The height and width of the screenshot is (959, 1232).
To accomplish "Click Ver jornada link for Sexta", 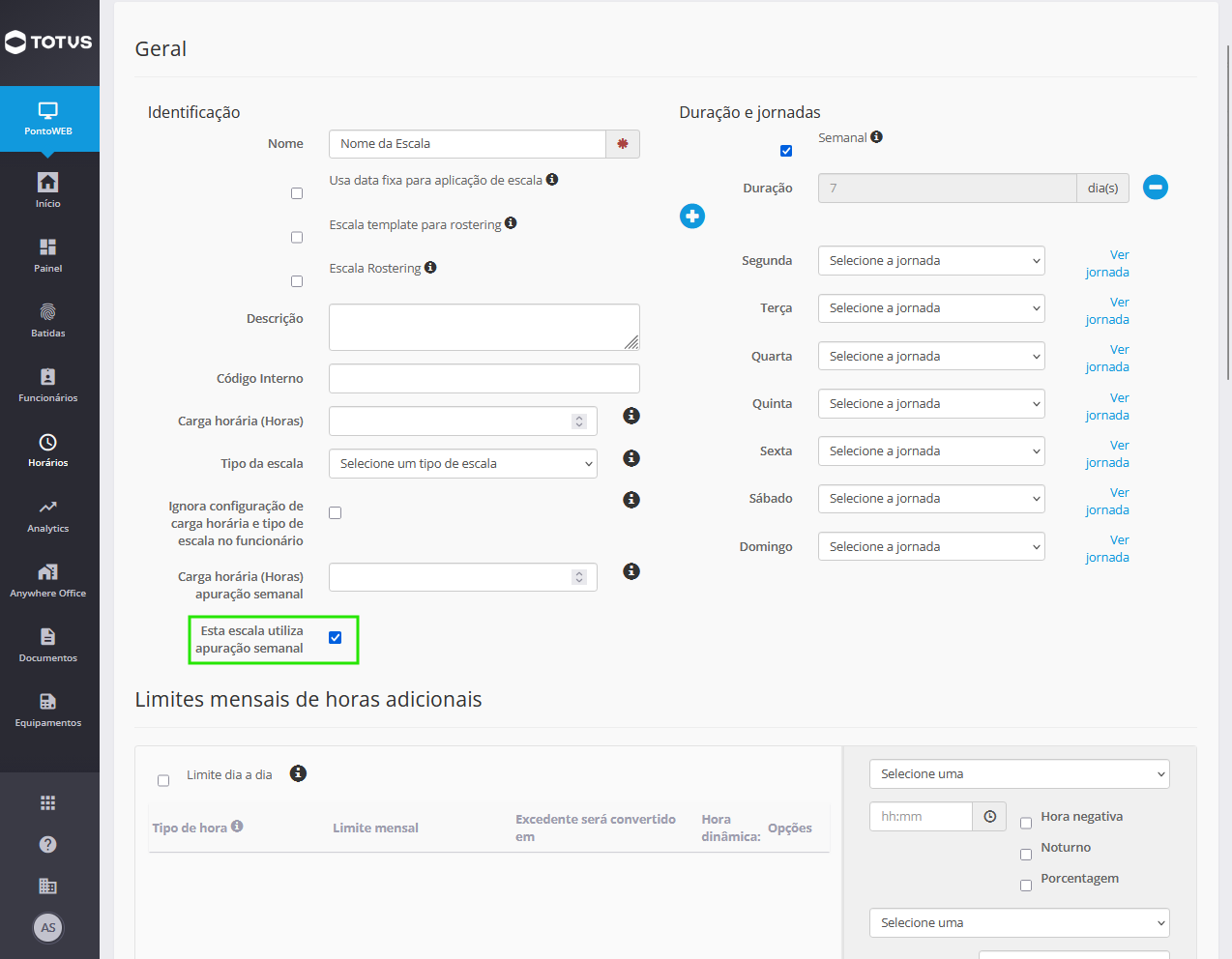I will click(x=1107, y=454).
